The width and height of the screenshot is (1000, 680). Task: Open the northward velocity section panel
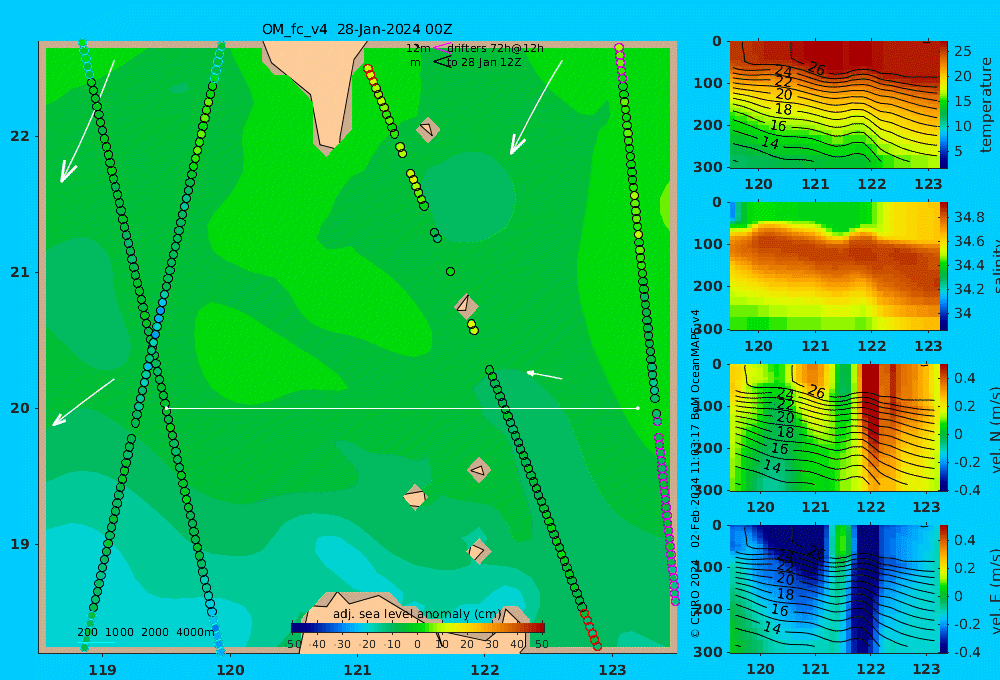tap(834, 427)
